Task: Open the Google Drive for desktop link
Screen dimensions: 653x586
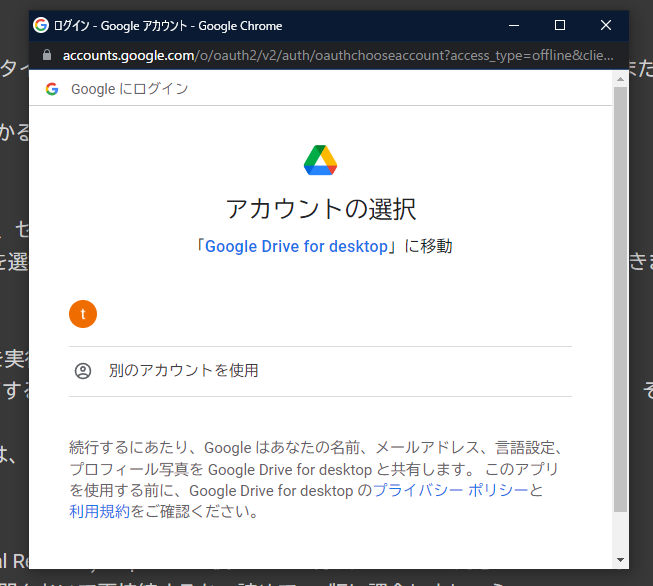Action: point(296,246)
